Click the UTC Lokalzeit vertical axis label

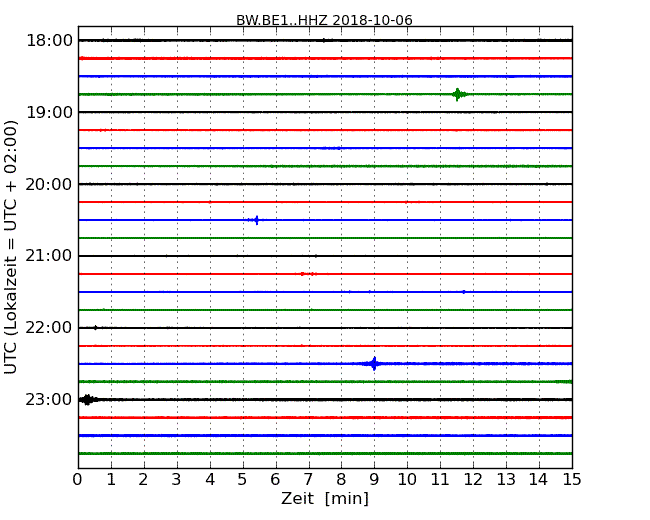(x=11, y=247)
